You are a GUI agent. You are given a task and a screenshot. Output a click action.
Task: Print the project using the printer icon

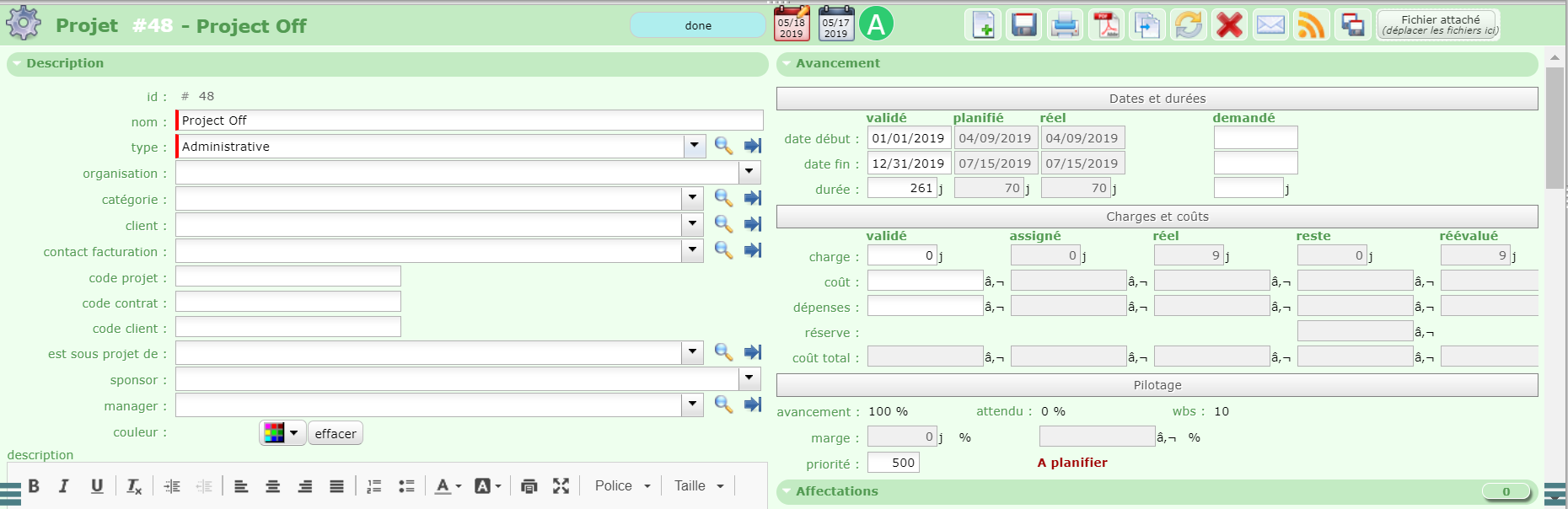click(1065, 25)
